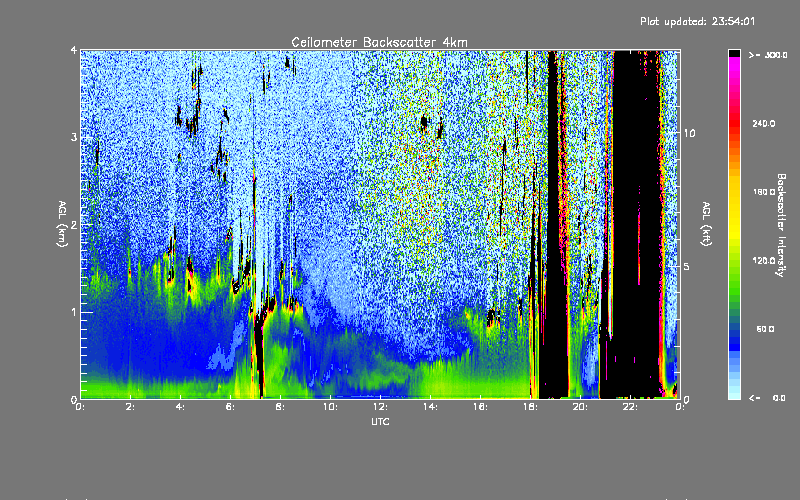Viewport: 800px width, 500px height.
Task: Click the '180.0' colorbar value
Action: tap(764, 192)
